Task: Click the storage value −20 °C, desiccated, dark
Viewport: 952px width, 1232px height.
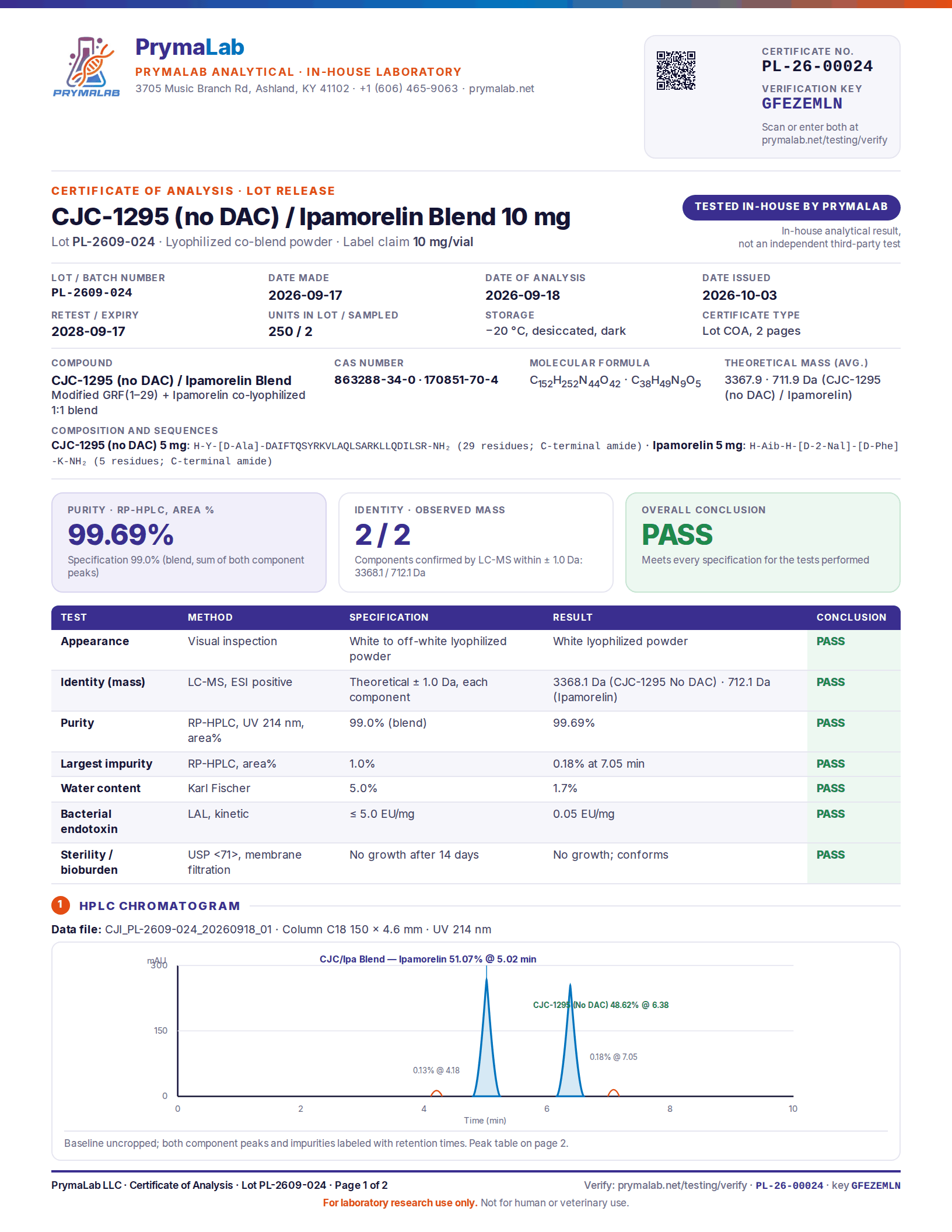Action: pyautogui.click(x=555, y=331)
